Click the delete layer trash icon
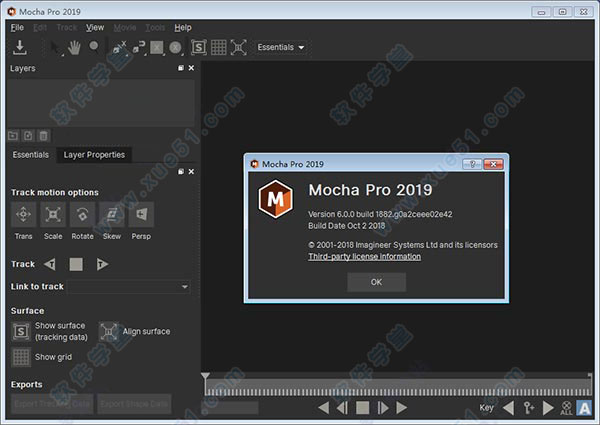Image resolution: width=600 pixels, height=425 pixels. (x=44, y=135)
